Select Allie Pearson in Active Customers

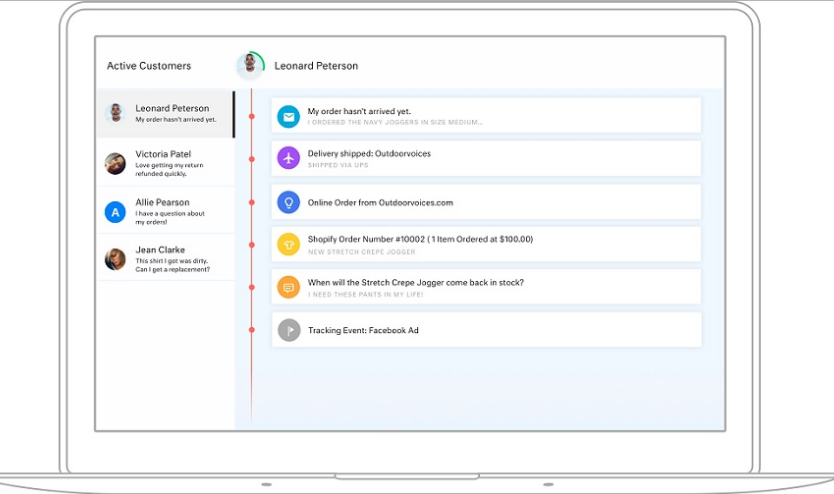coord(165,211)
